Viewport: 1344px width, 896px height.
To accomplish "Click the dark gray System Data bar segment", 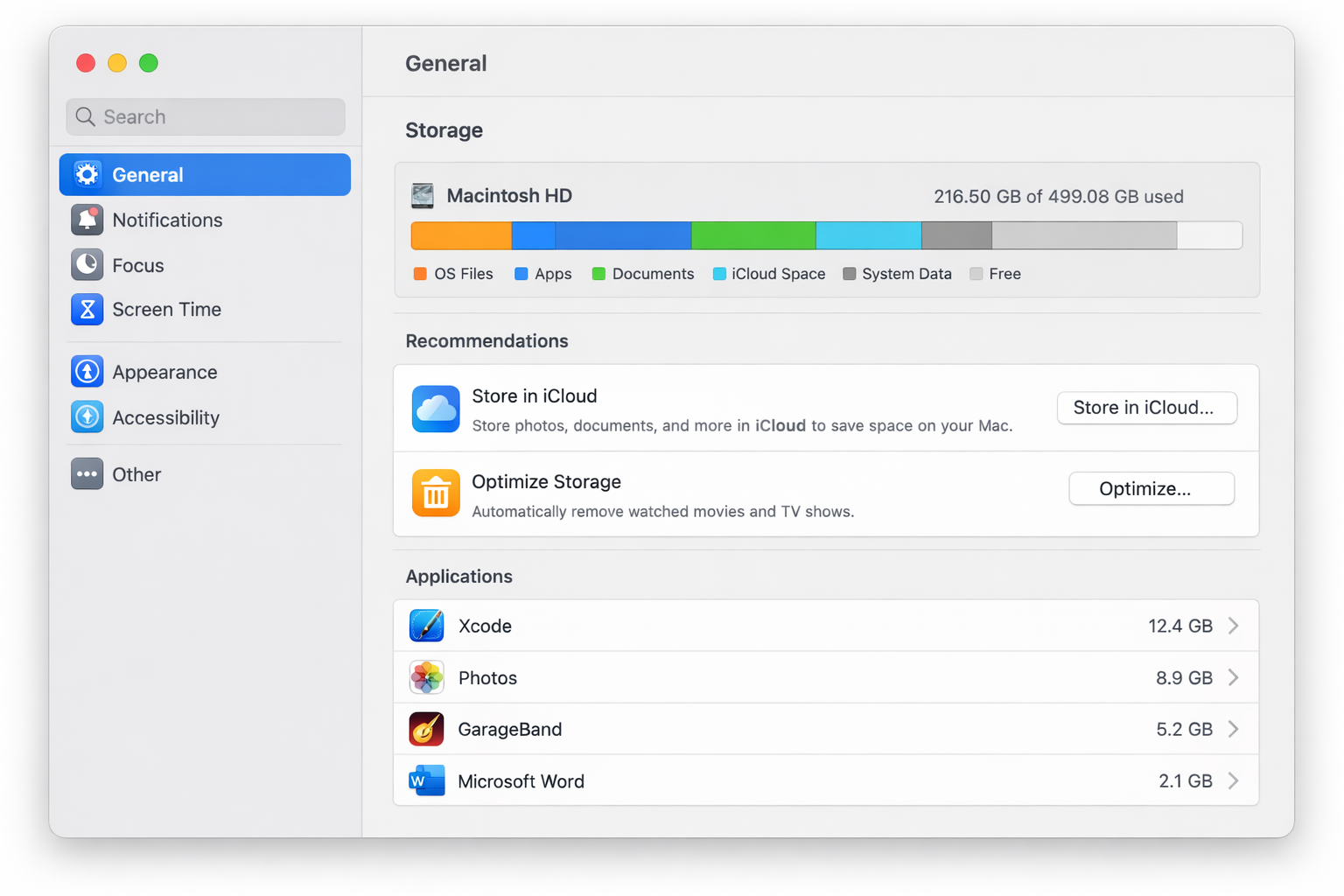I will [x=956, y=235].
